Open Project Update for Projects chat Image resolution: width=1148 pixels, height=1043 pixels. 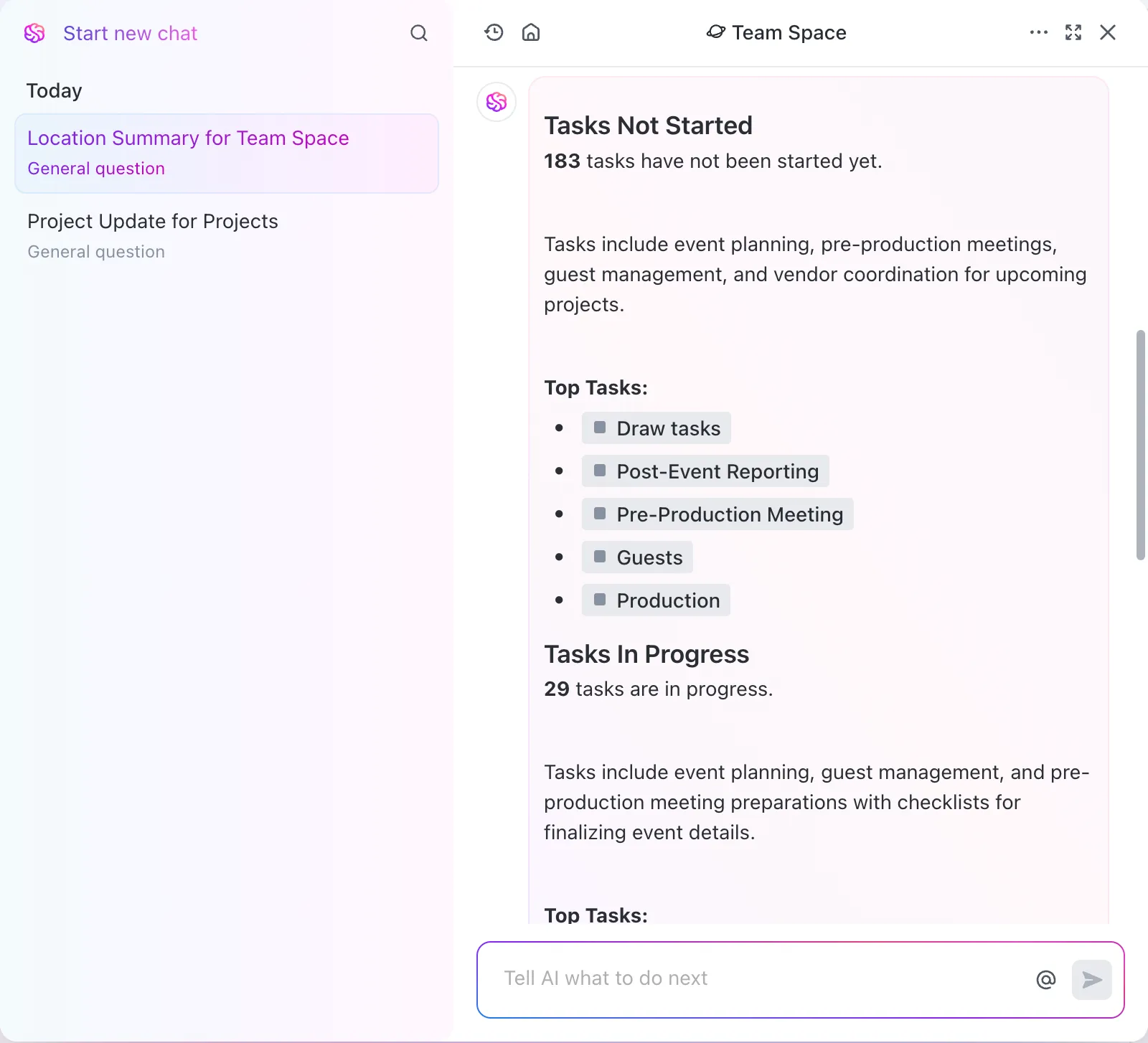click(227, 236)
